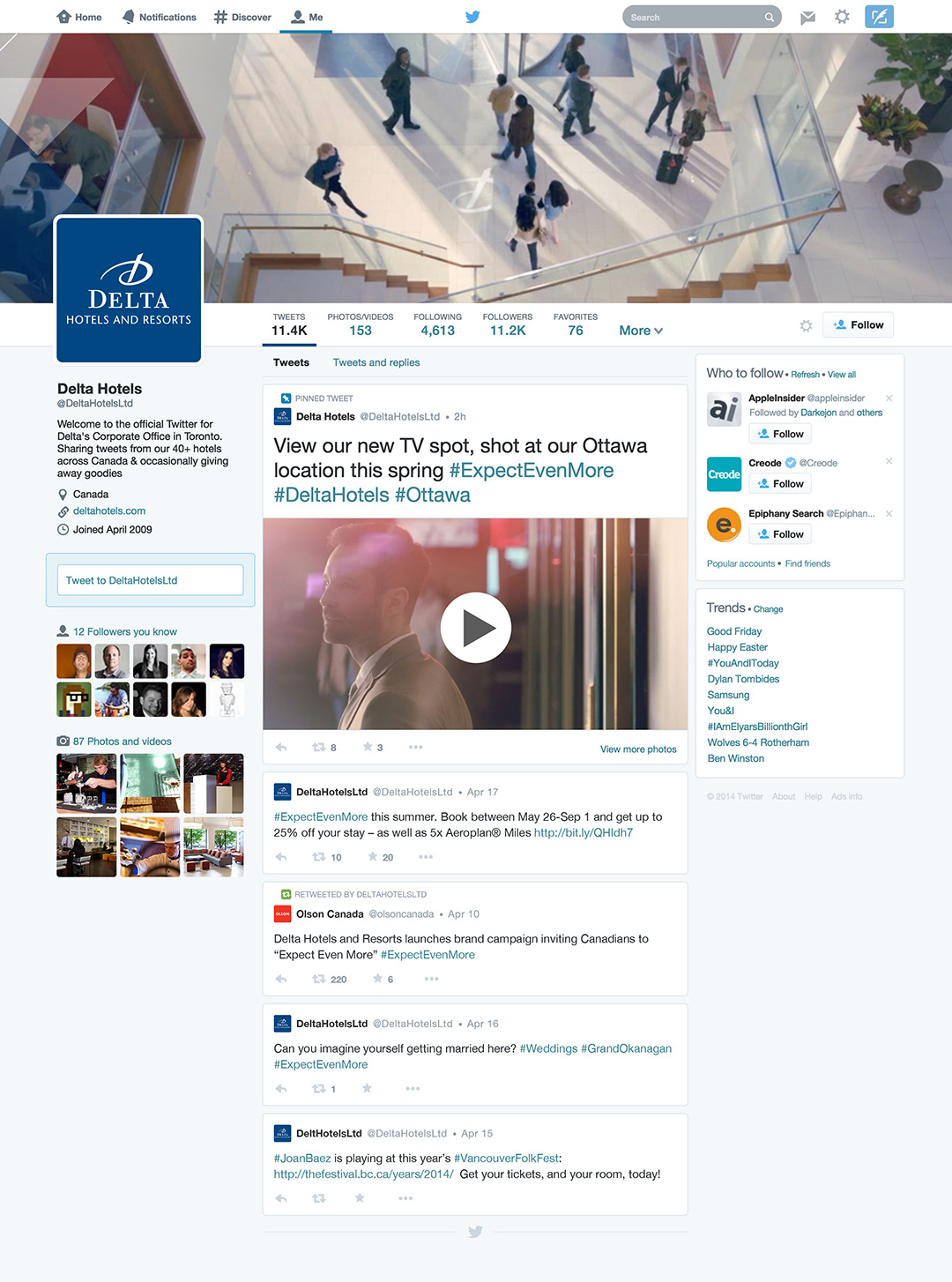Expand the More dropdown in profile stats

[641, 331]
